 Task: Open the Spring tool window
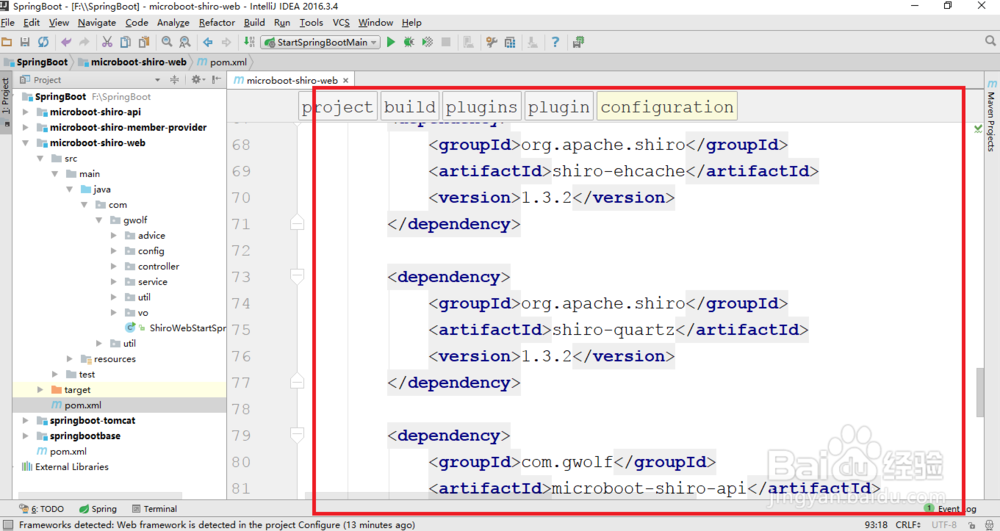point(98,509)
